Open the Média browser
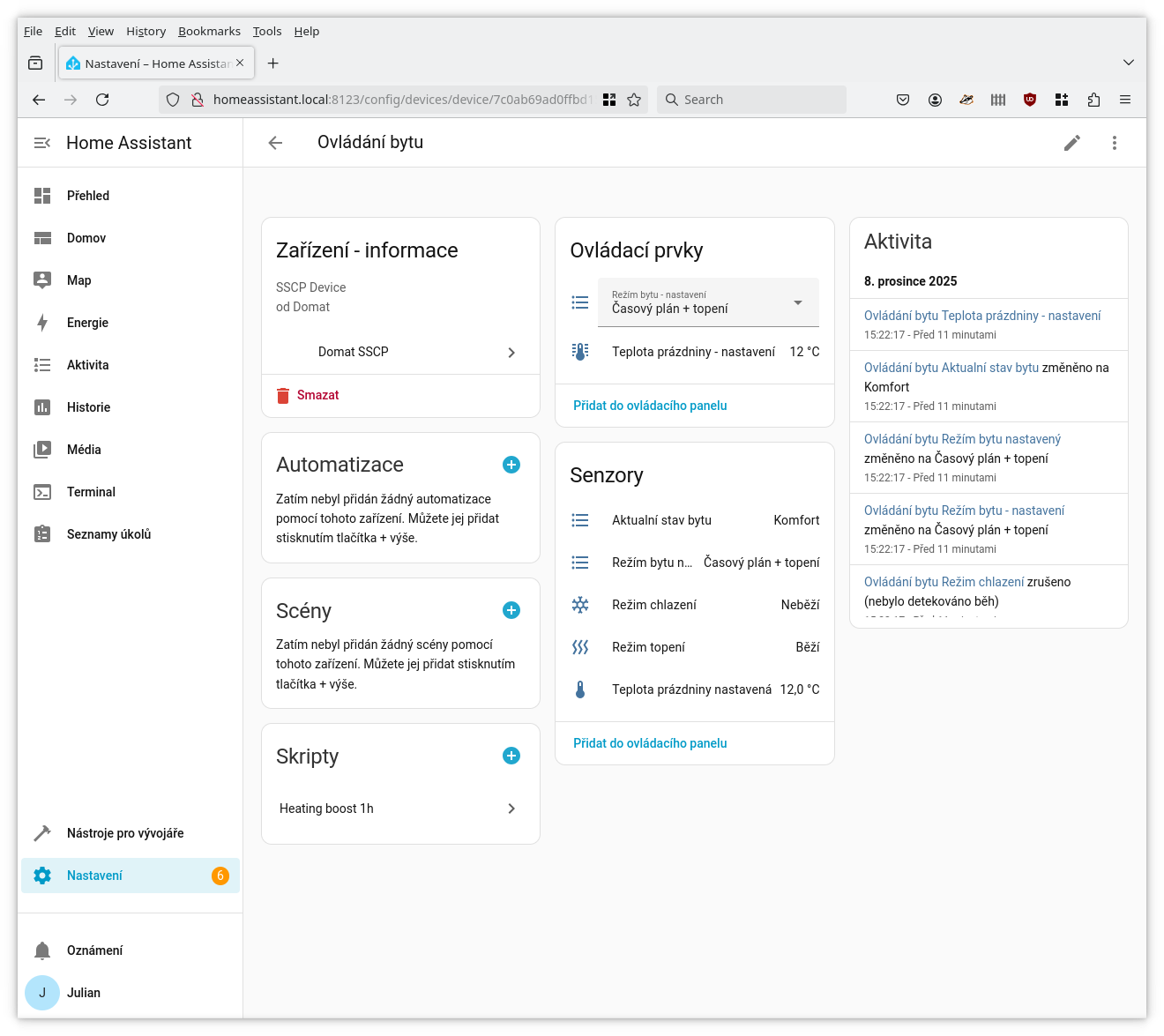This screenshot has height=1036, width=1164. [131, 450]
